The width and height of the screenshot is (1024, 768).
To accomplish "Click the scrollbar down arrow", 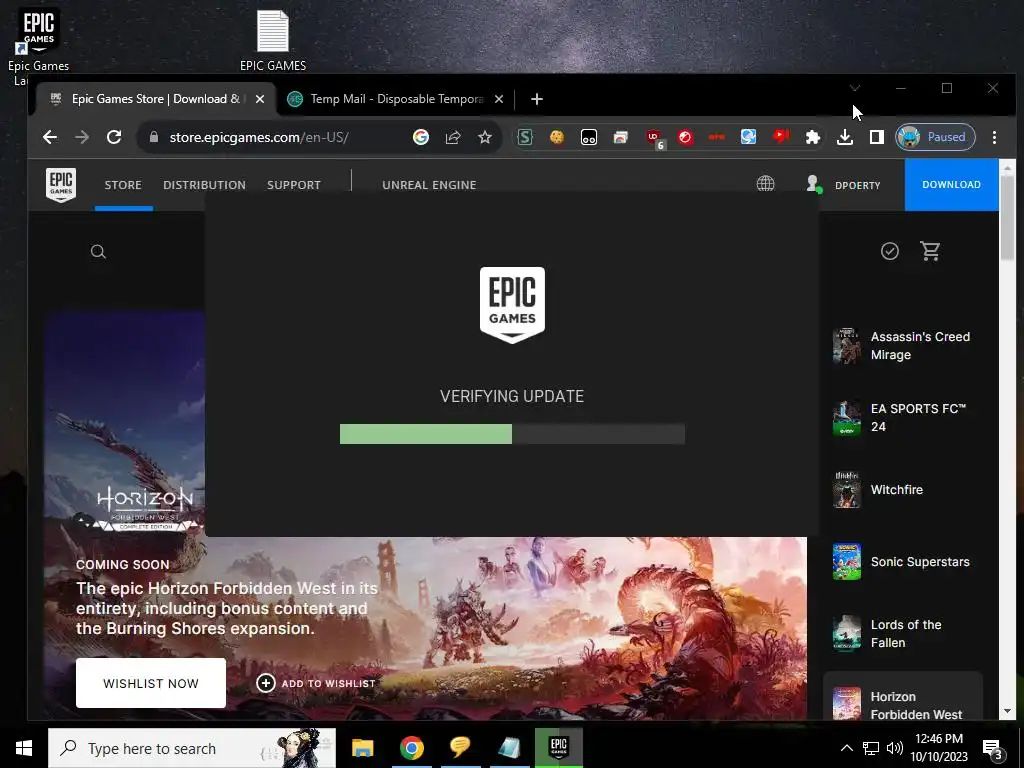I will coord(1007,711).
